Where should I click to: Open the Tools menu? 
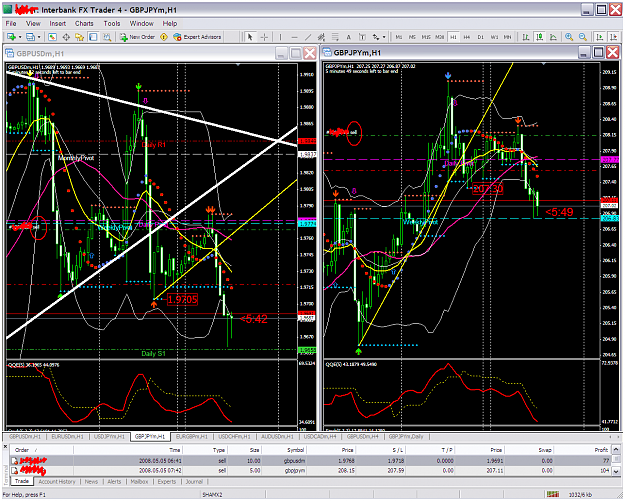[112, 24]
